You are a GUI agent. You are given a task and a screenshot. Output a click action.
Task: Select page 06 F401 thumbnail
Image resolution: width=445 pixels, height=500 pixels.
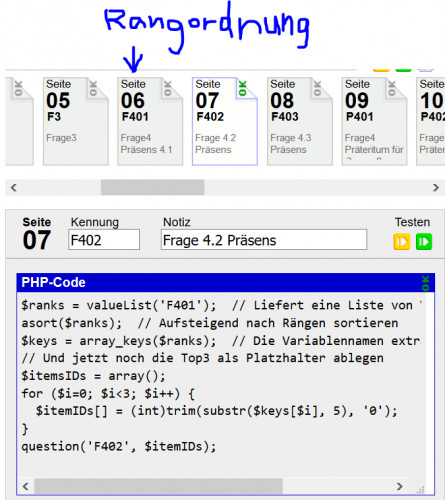(150, 121)
